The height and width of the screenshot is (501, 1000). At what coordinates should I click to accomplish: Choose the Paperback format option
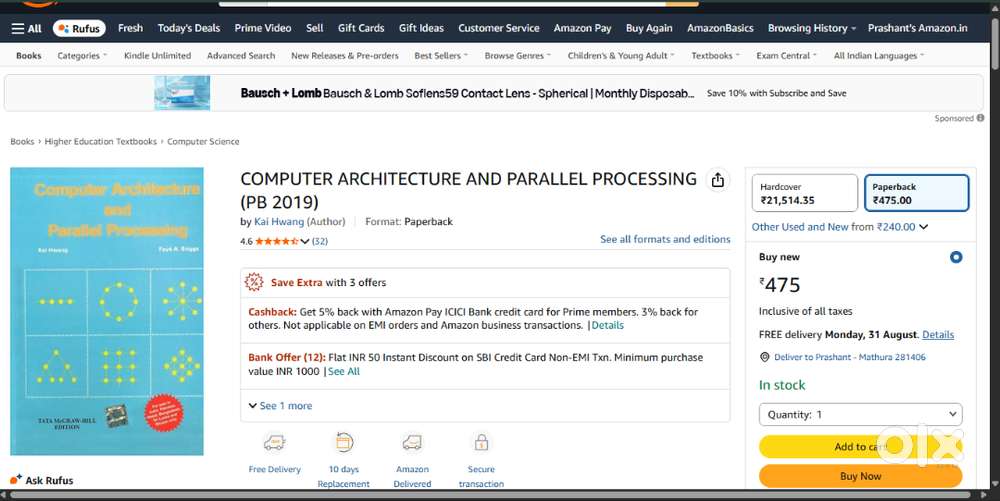pyautogui.click(x=916, y=193)
